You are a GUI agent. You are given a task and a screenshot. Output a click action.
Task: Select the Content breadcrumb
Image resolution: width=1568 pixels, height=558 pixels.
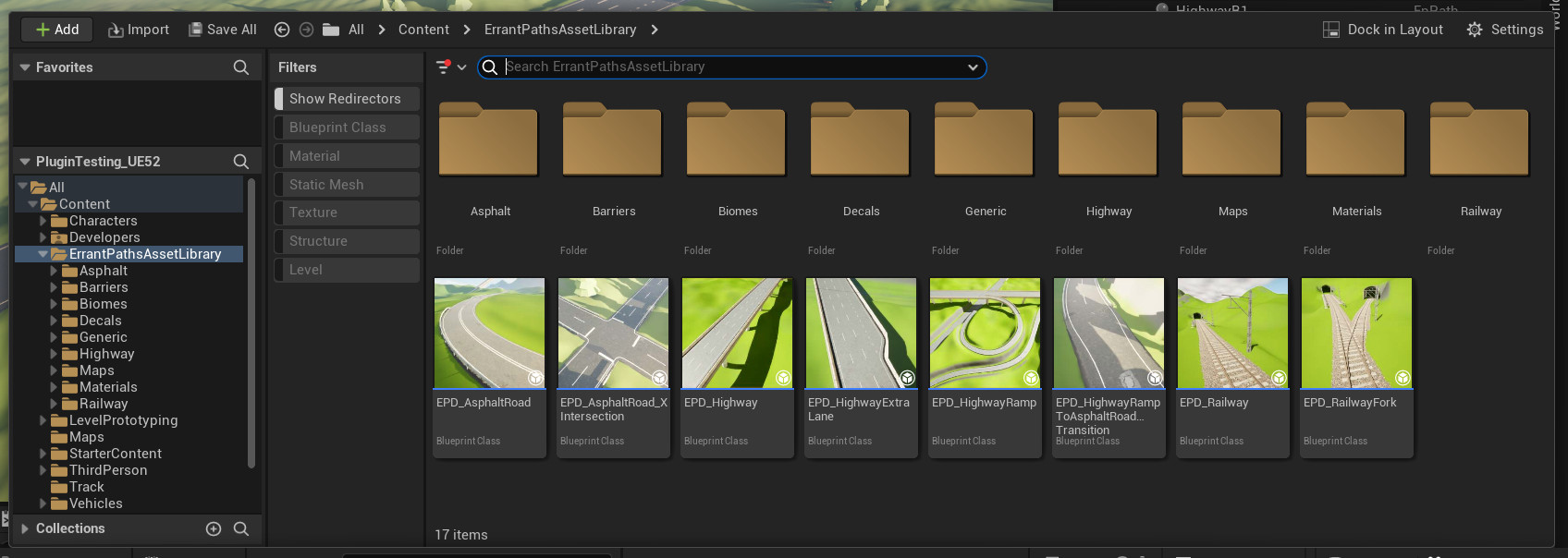pos(423,30)
